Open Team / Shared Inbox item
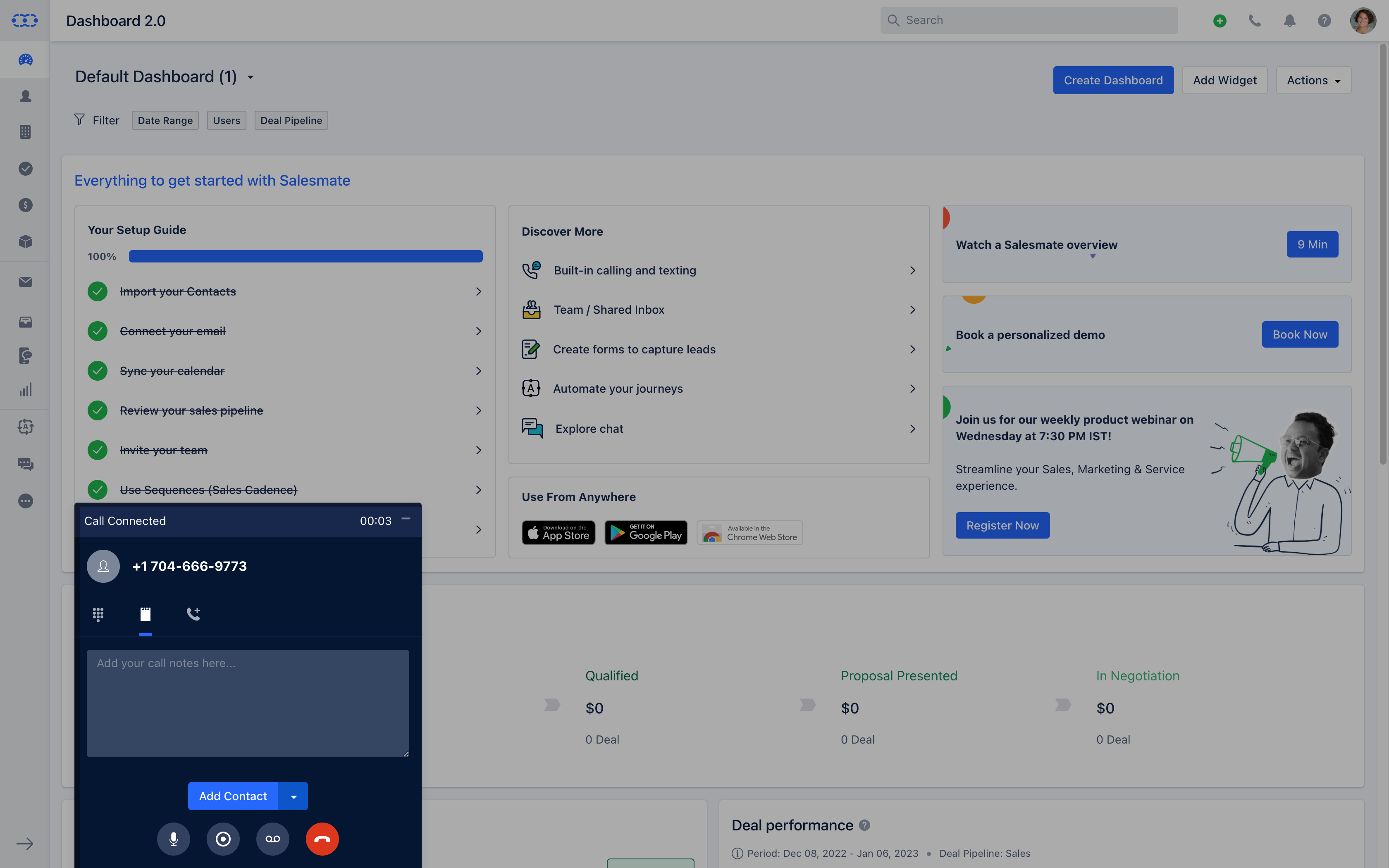The height and width of the screenshot is (868, 1389). coord(718,310)
